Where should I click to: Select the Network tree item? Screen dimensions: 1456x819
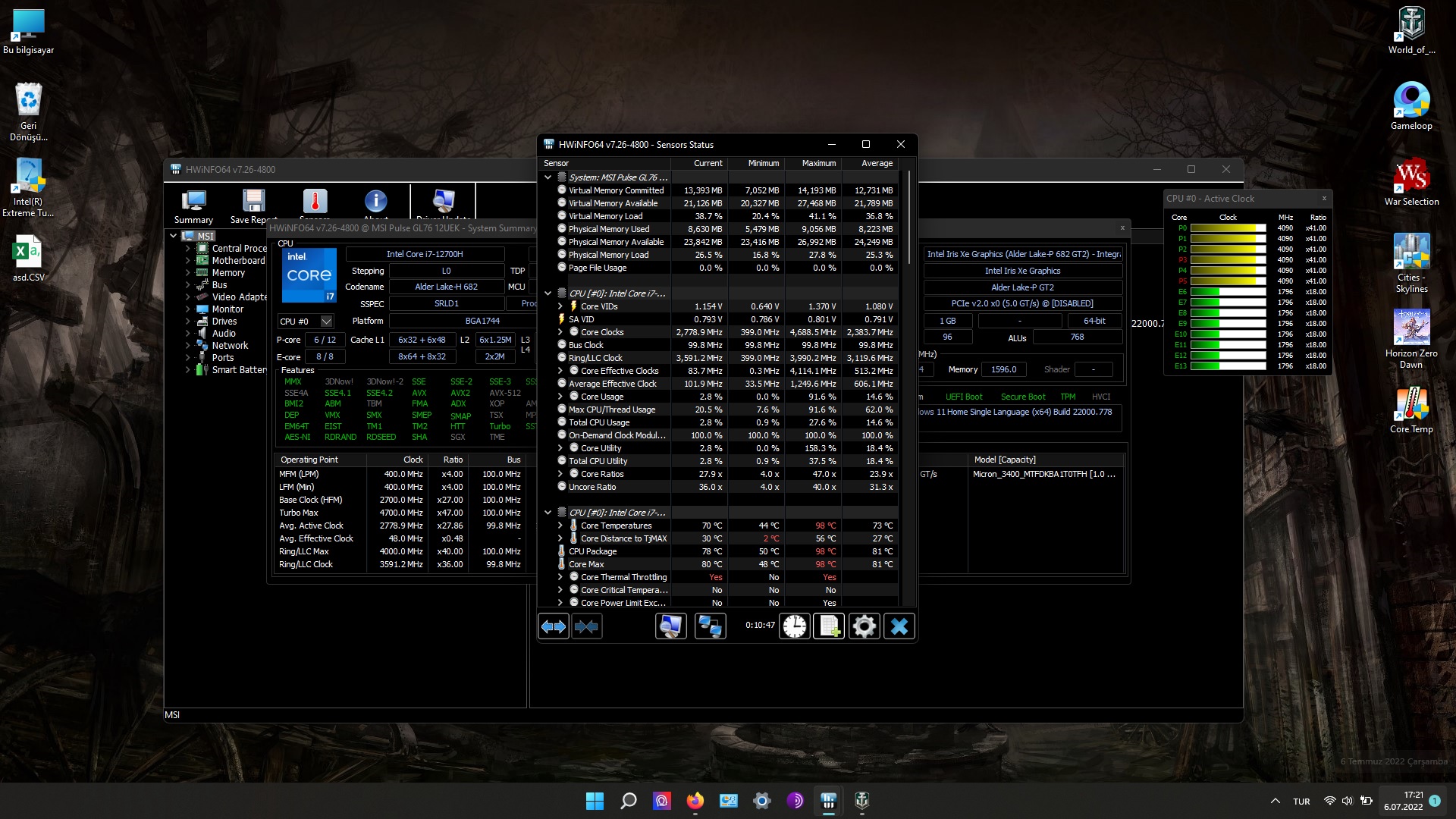point(230,345)
